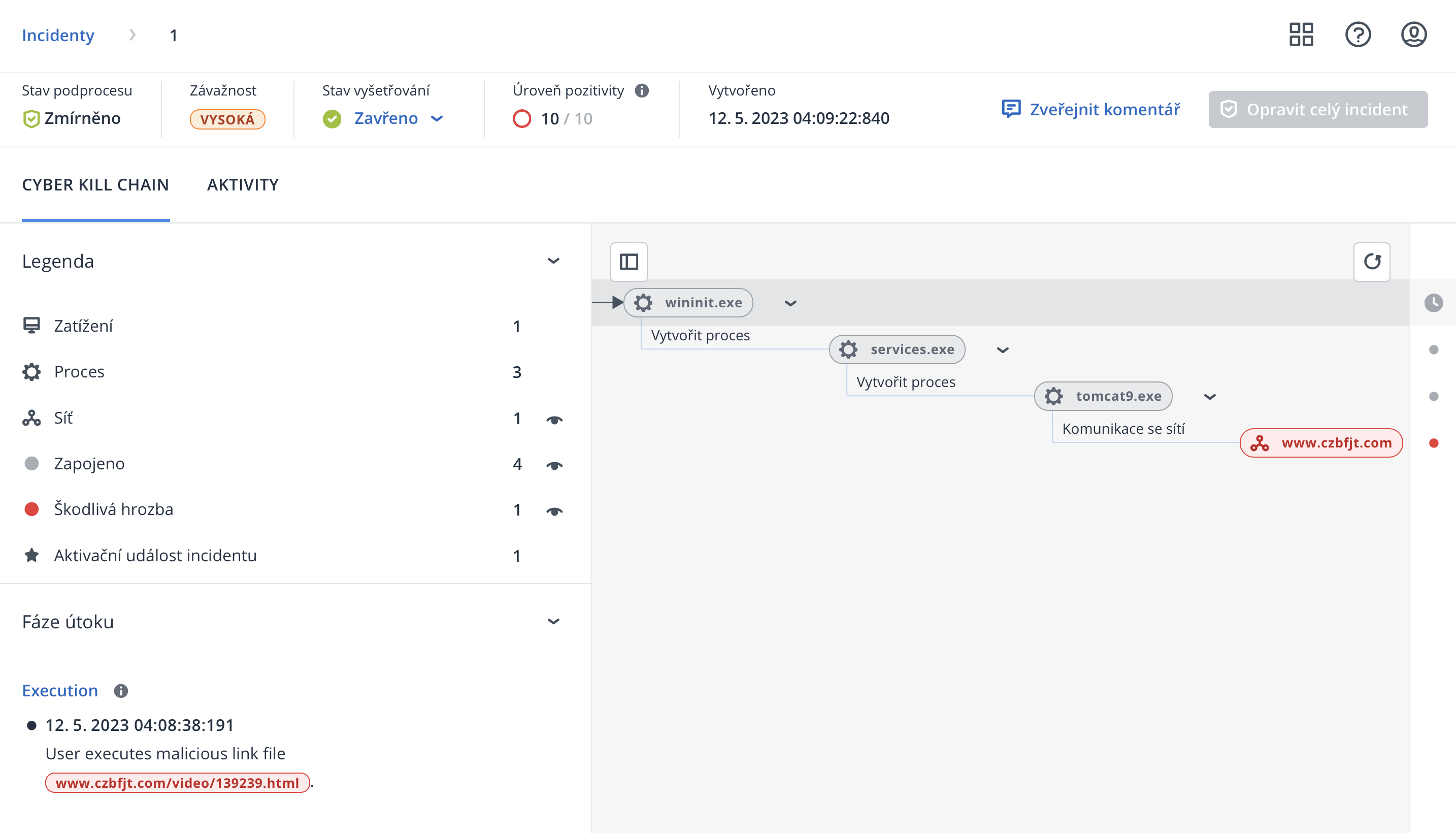The image size is (1456, 833).
Task: Hide Škodlivá hrozba items with eye
Action: (554, 511)
